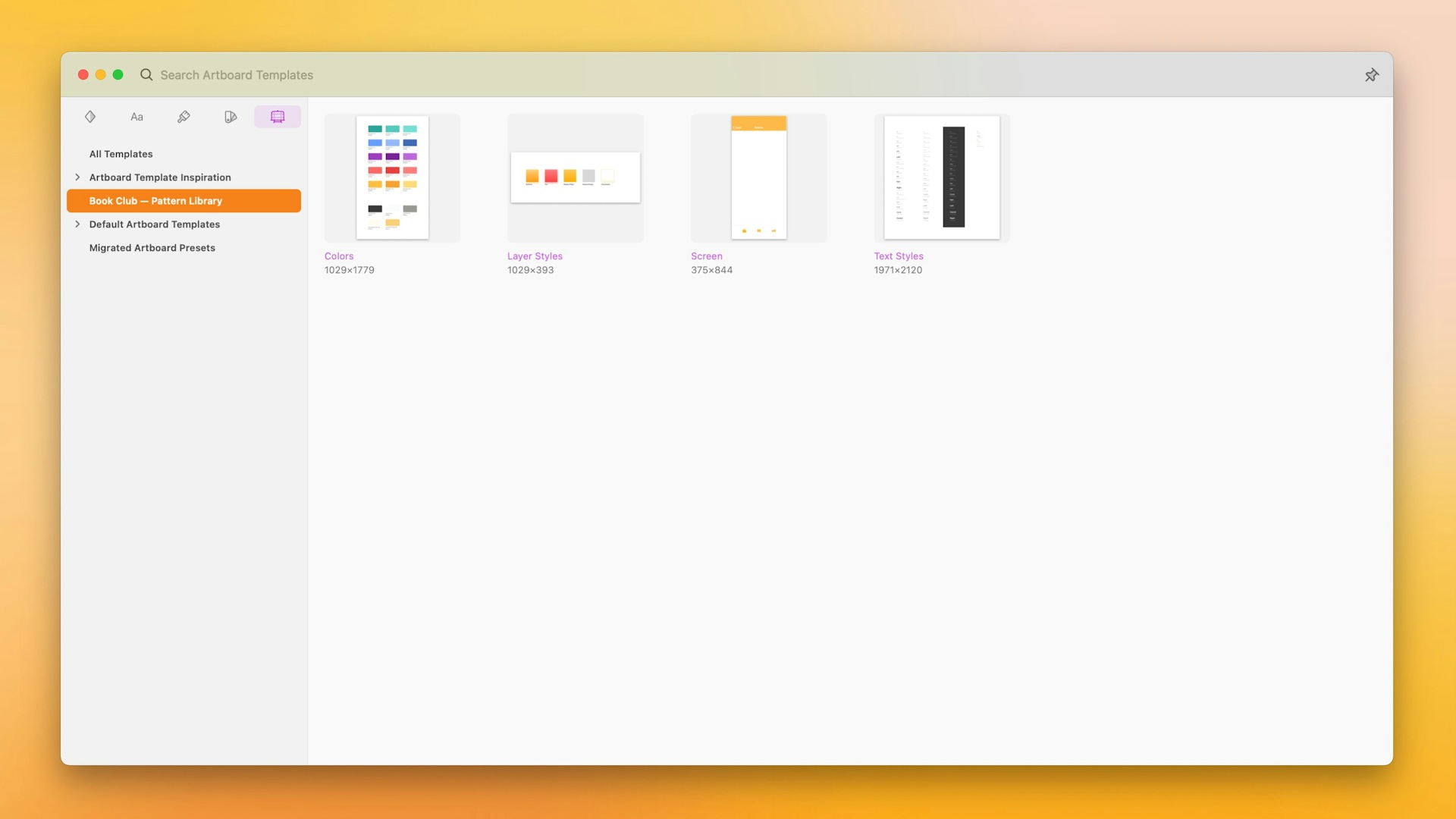
Task: Open the Text Styles template link
Action: coord(898,256)
